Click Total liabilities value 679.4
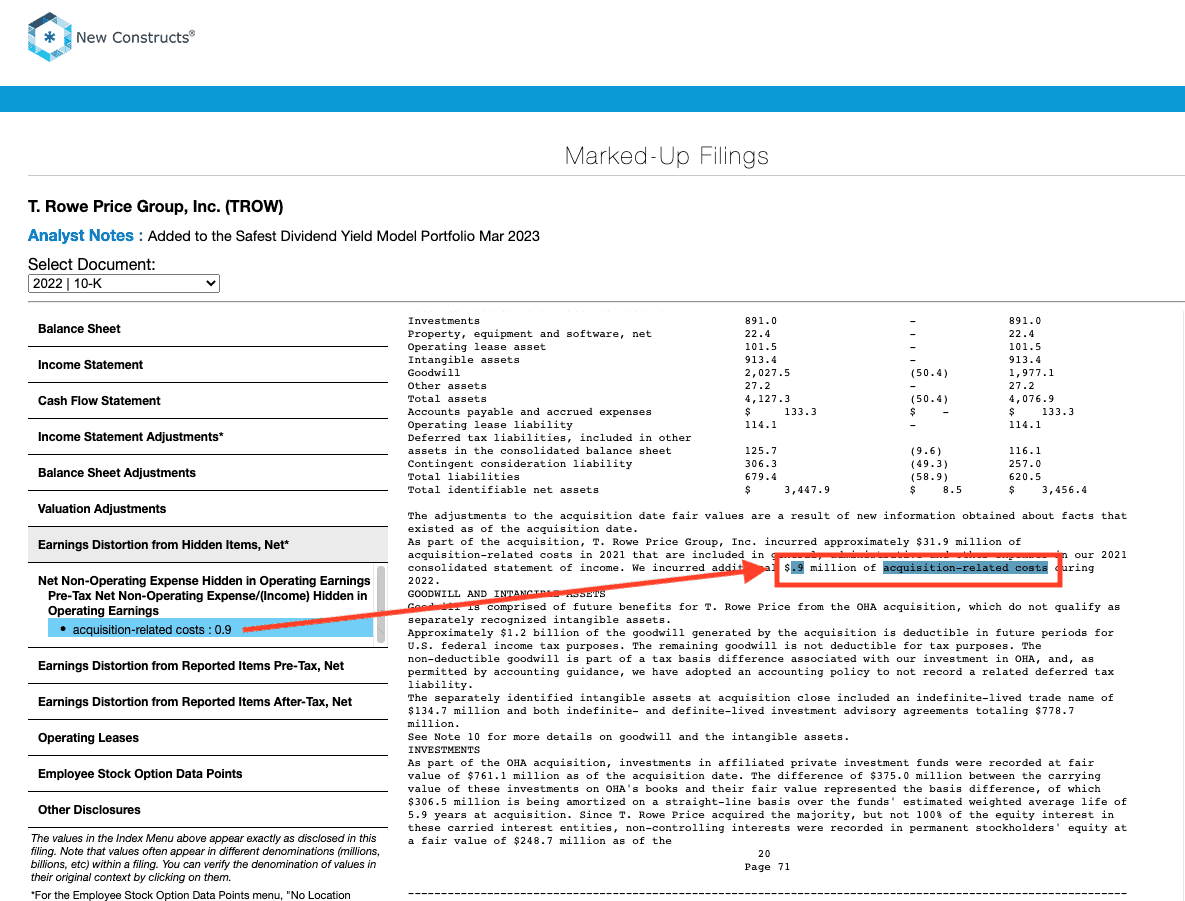This screenshot has height=901, width=1185. point(760,477)
